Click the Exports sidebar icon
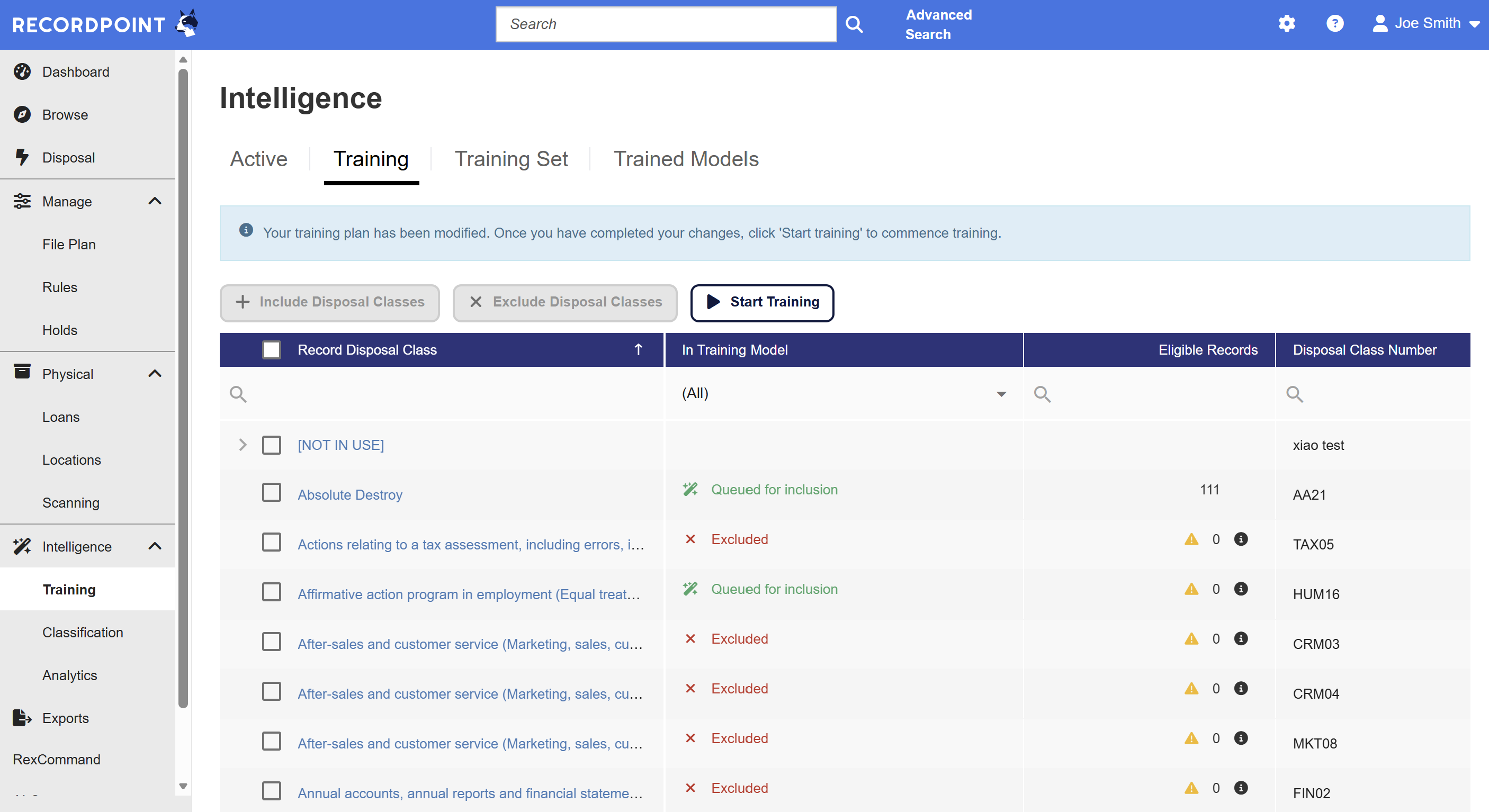The height and width of the screenshot is (812, 1489). pos(22,718)
